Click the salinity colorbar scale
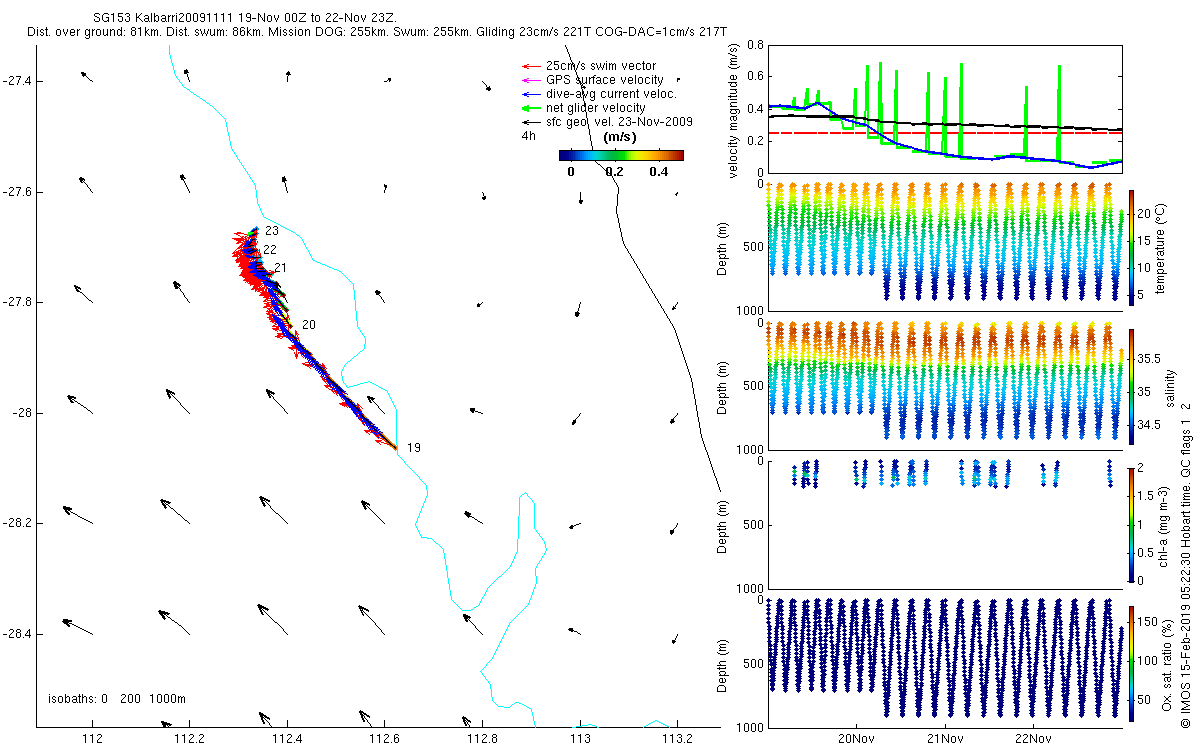The image size is (1200, 750). pyautogui.click(x=1131, y=385)
